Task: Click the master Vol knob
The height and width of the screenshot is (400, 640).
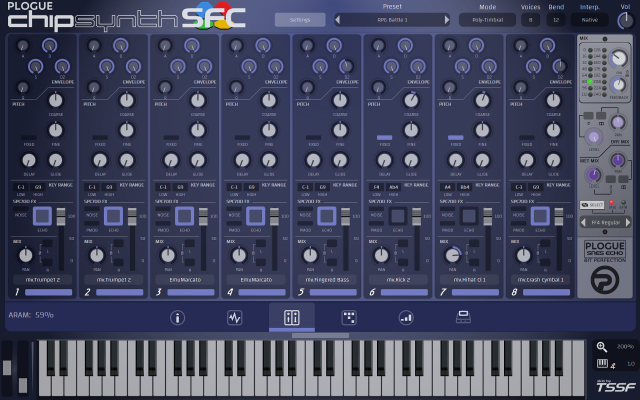Action: point(625,20)
